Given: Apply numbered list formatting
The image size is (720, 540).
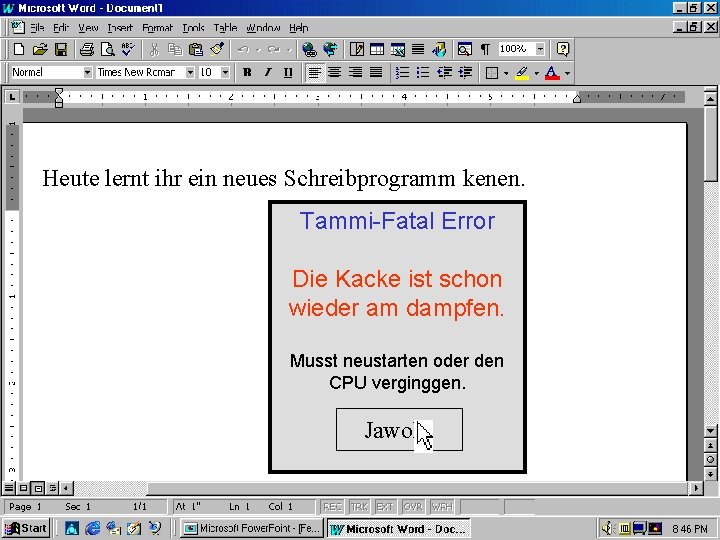Looking at the screenshot, I should coord(402,73).
